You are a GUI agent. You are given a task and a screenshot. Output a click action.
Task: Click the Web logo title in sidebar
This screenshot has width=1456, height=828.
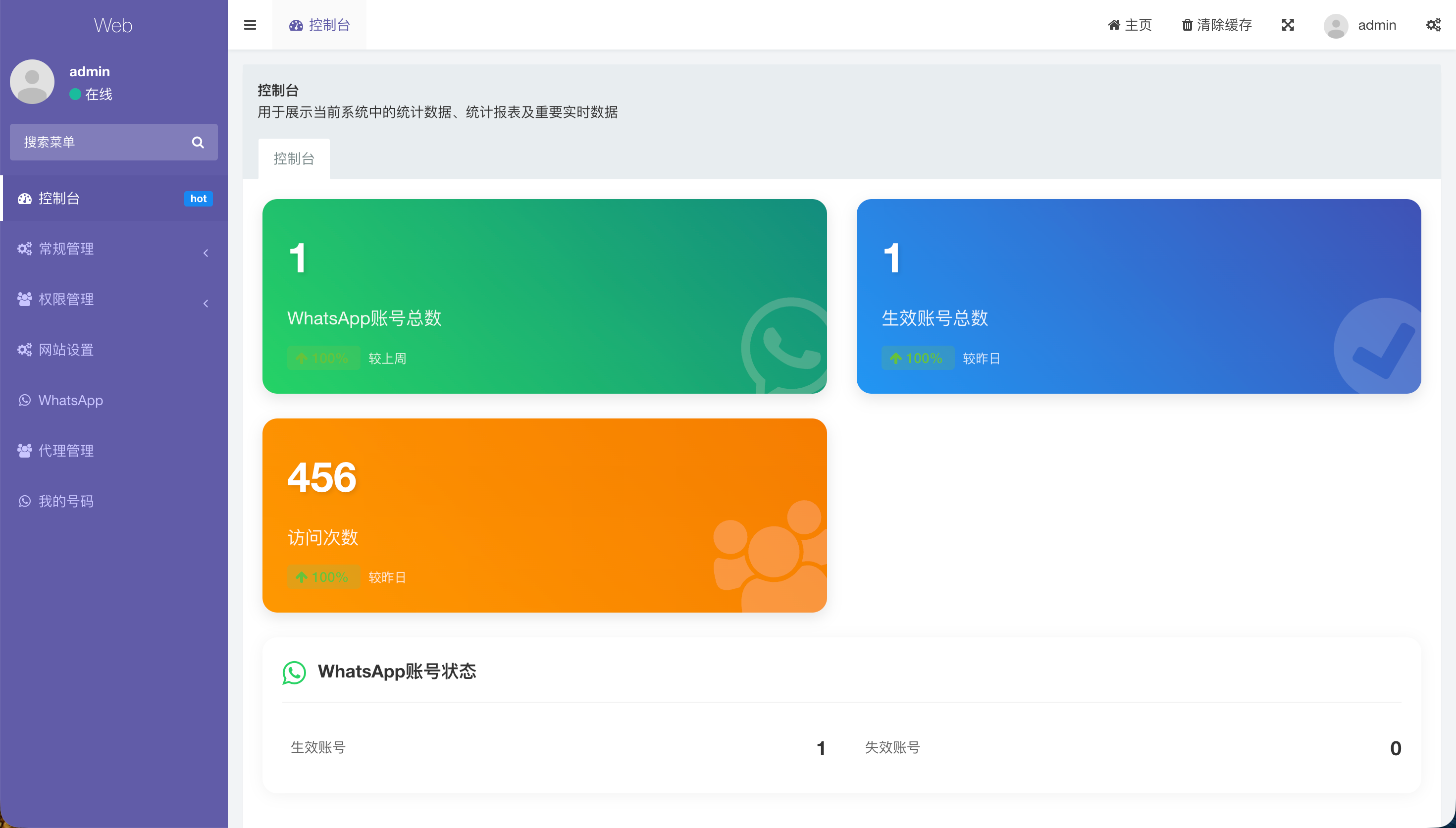point(113,25)
